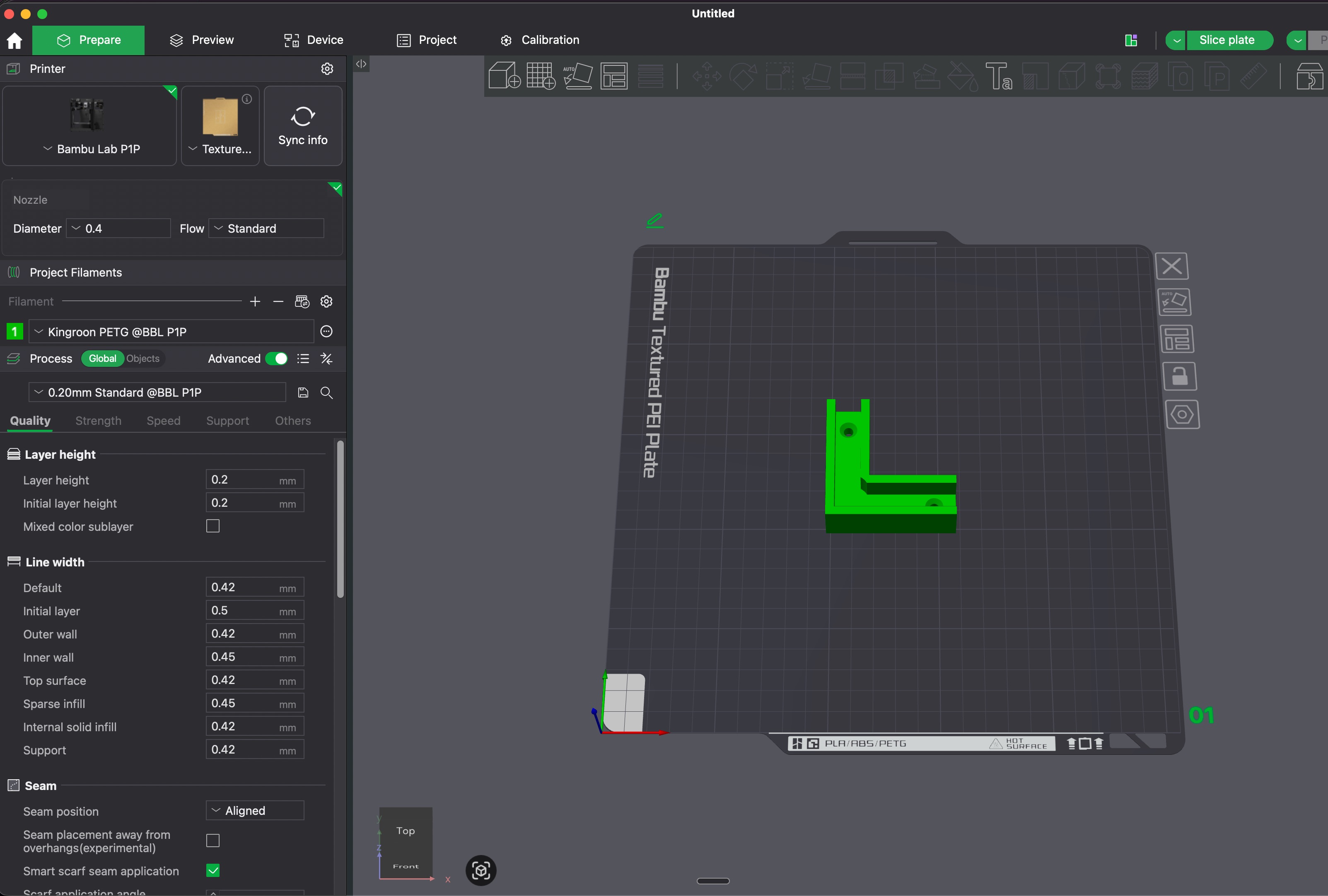Search process settings magnifier icon
The image size is (1328, 896).
pyautogui.click(x=326, y=393)
